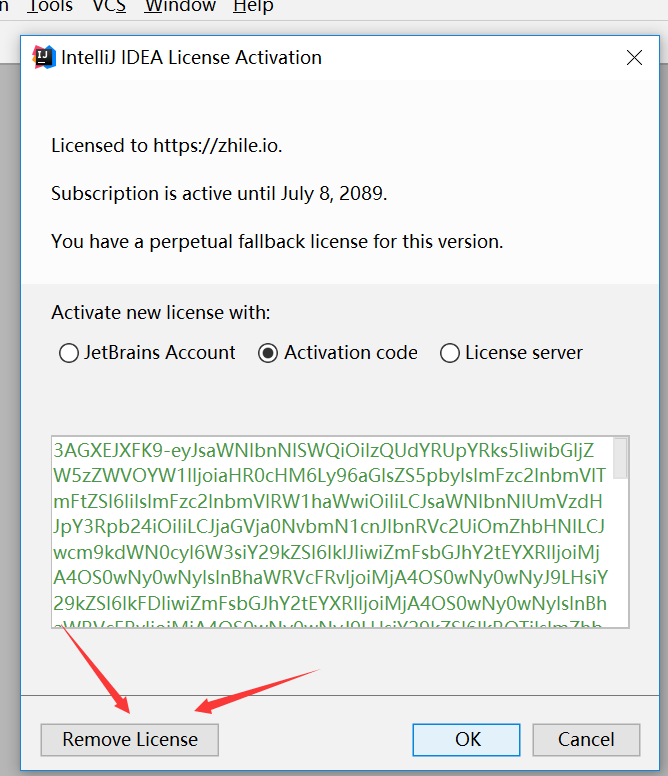Select the JetBrains Account radio option
Image resolution: width=668 pixels, height=776 pixels.
pos(69,353)
